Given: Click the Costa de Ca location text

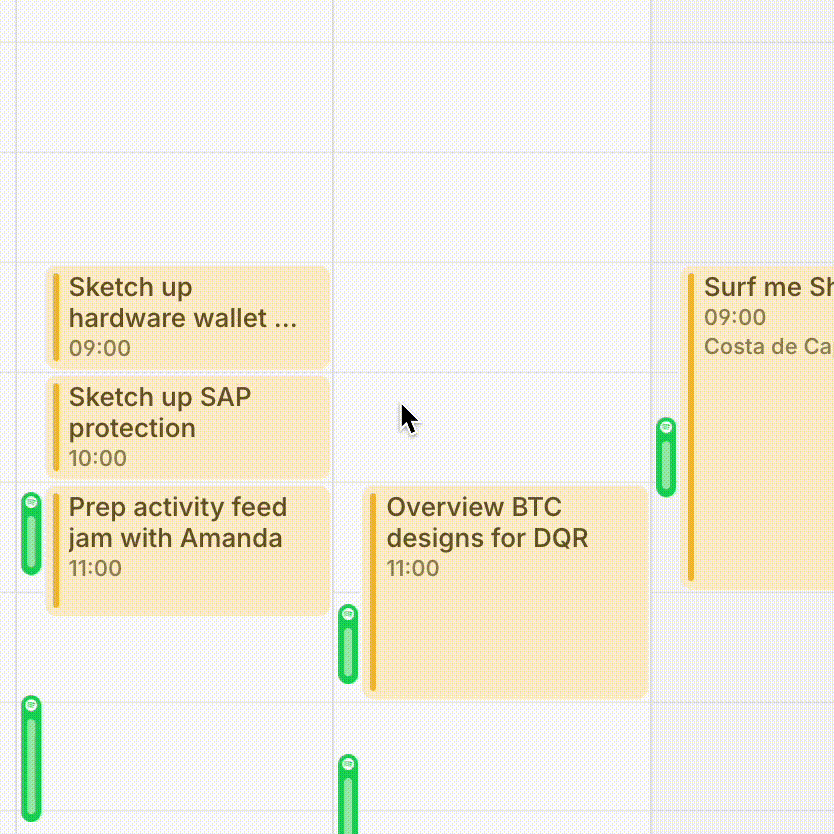Looking at the screenshot, I should tap(767, 346).
